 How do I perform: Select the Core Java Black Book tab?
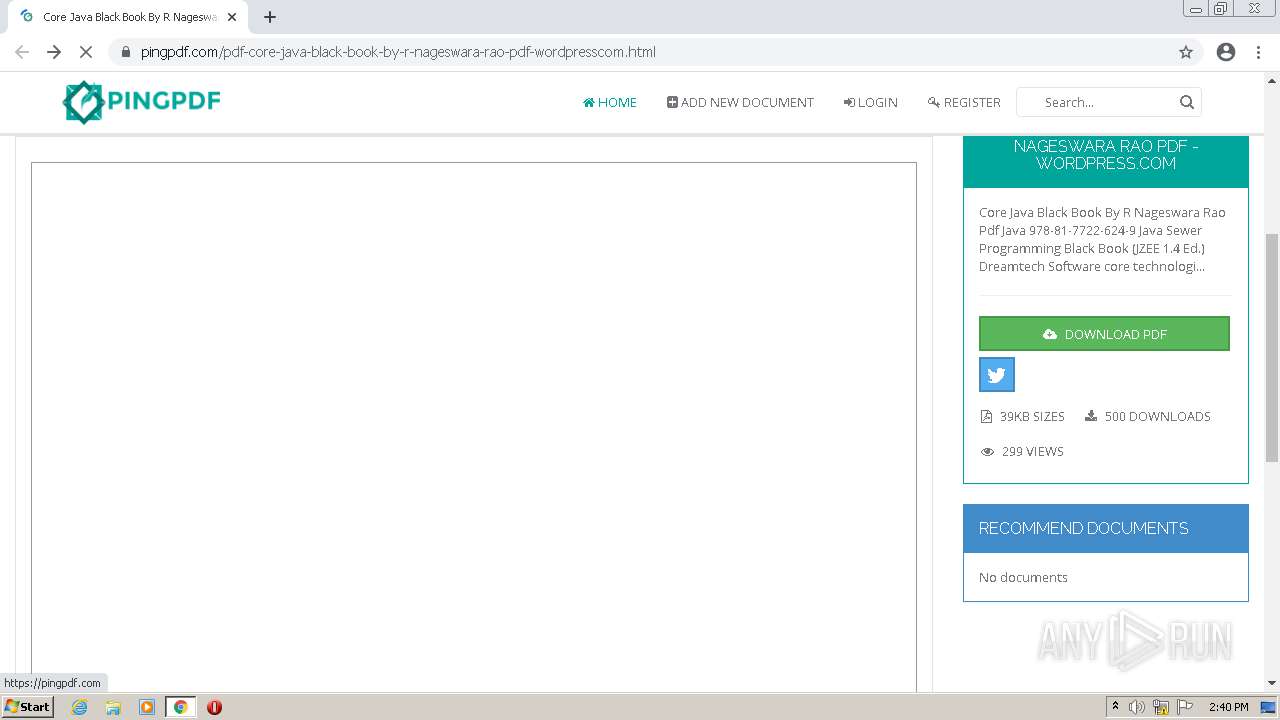pos(128,17)
